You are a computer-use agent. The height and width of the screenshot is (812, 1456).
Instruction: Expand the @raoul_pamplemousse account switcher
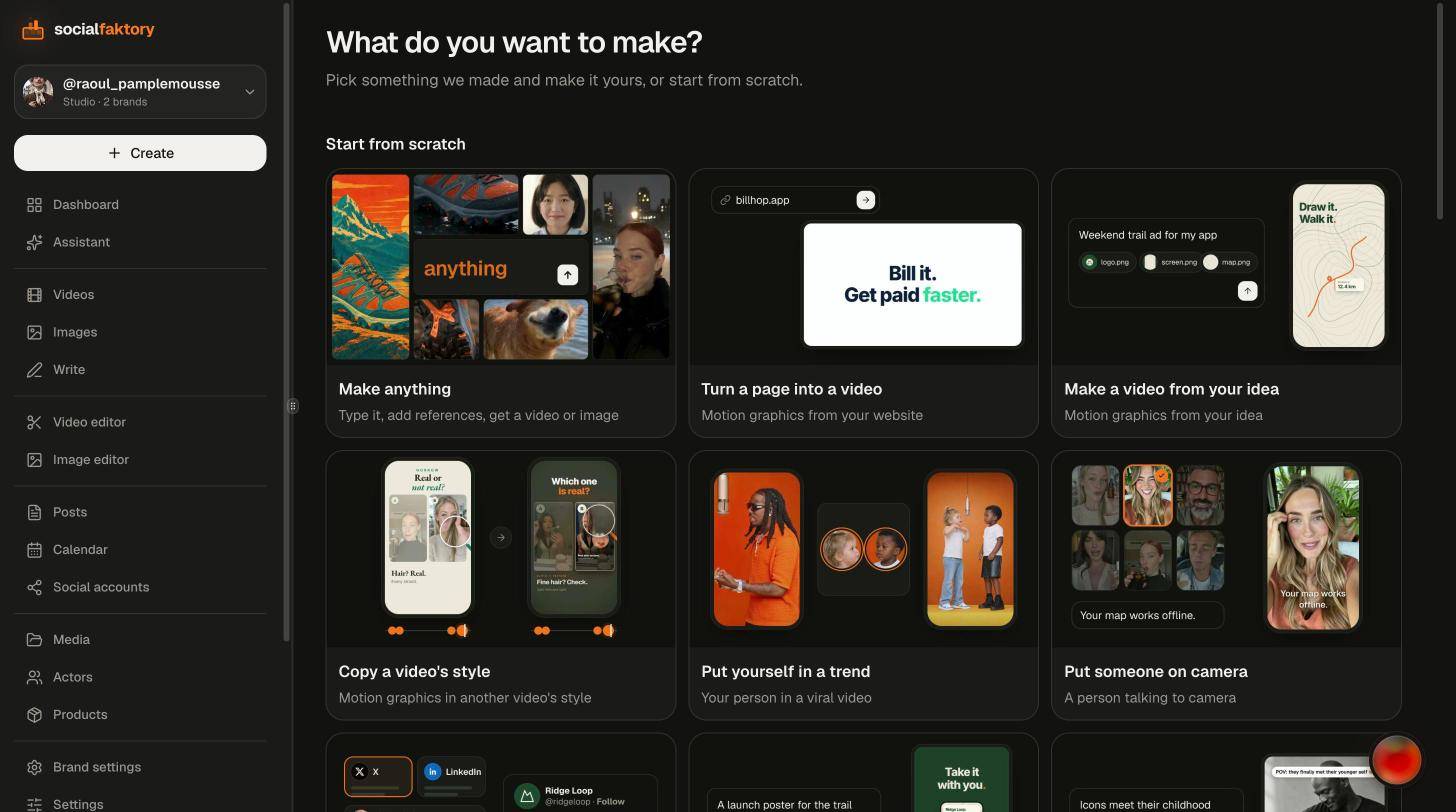tap(140, 92)
